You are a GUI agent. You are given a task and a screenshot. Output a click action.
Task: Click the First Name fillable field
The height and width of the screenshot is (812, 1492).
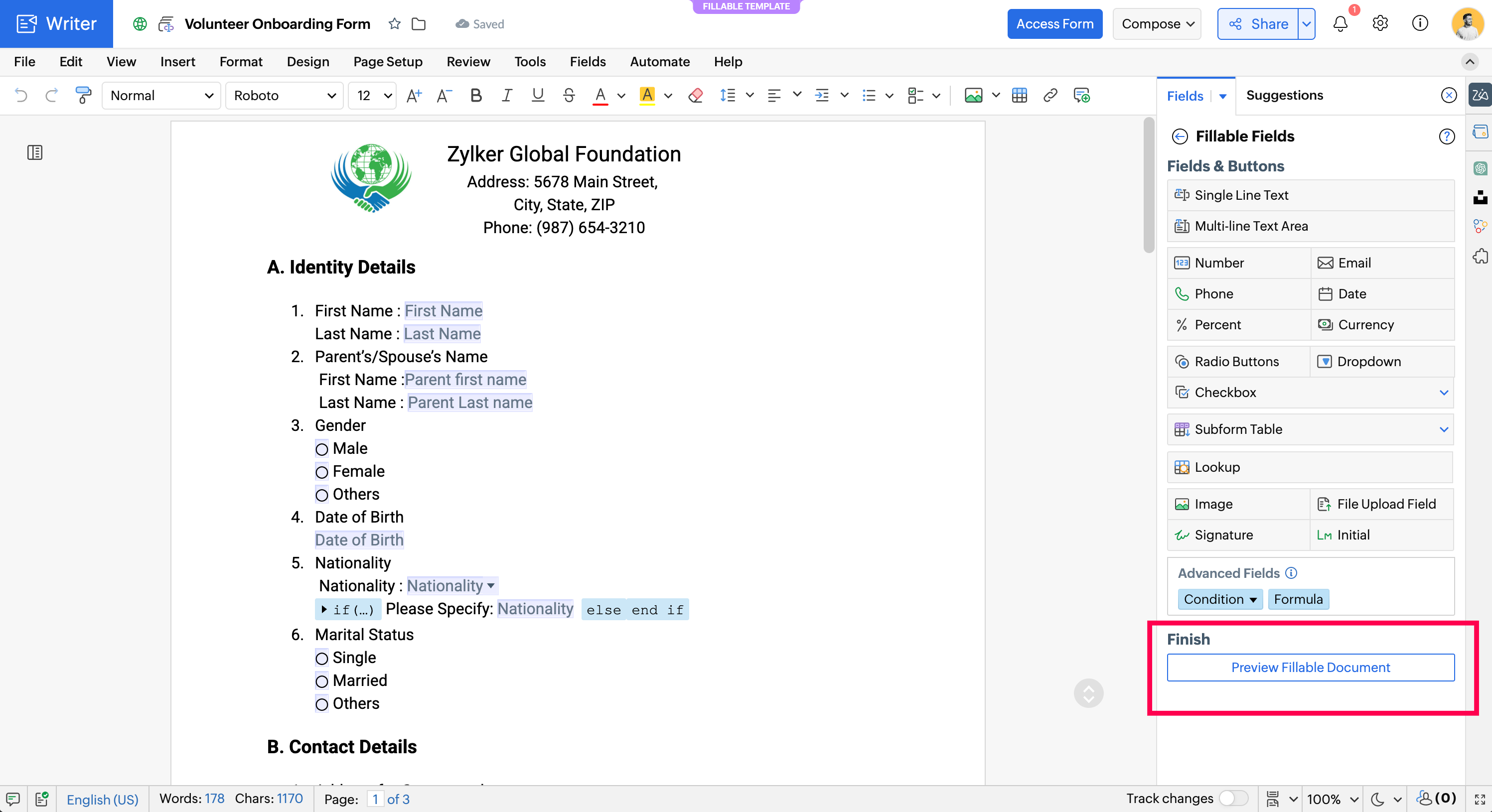coord(443,311)
